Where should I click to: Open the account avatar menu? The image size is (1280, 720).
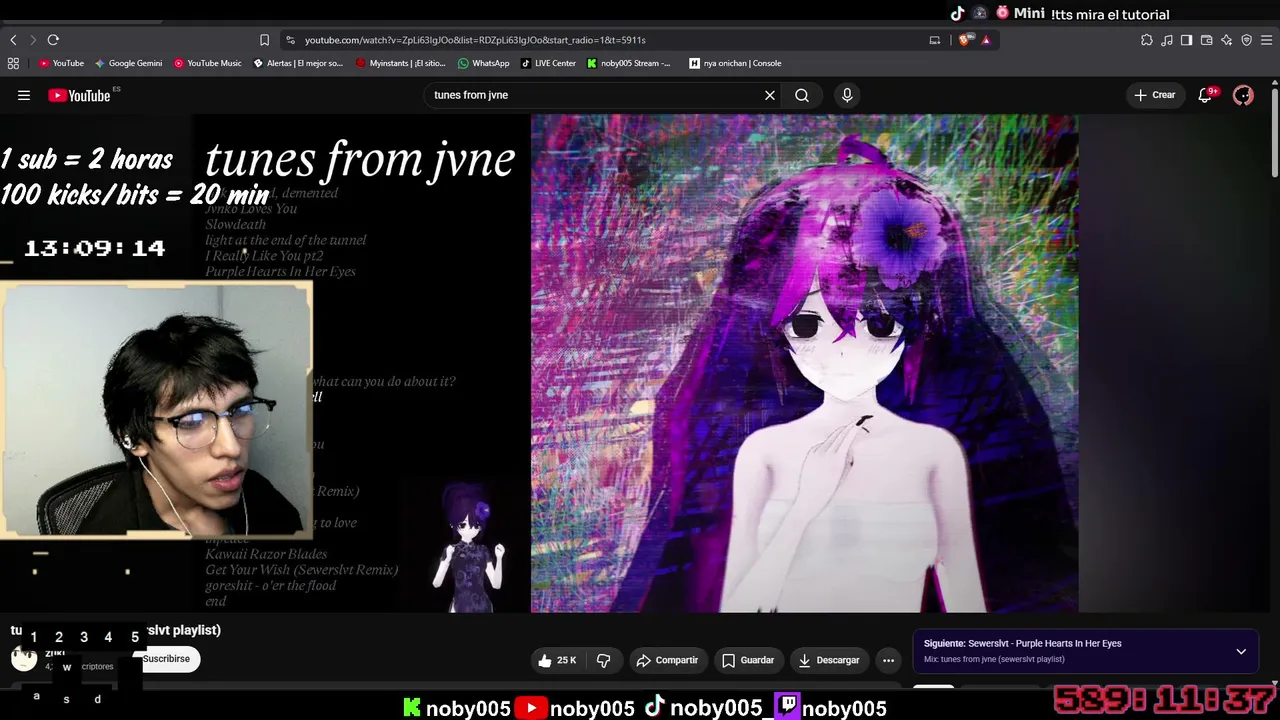coord(1243,95)
